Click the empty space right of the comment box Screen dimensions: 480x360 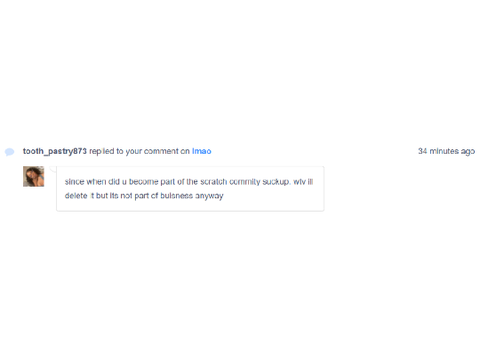tap(400, 189)
